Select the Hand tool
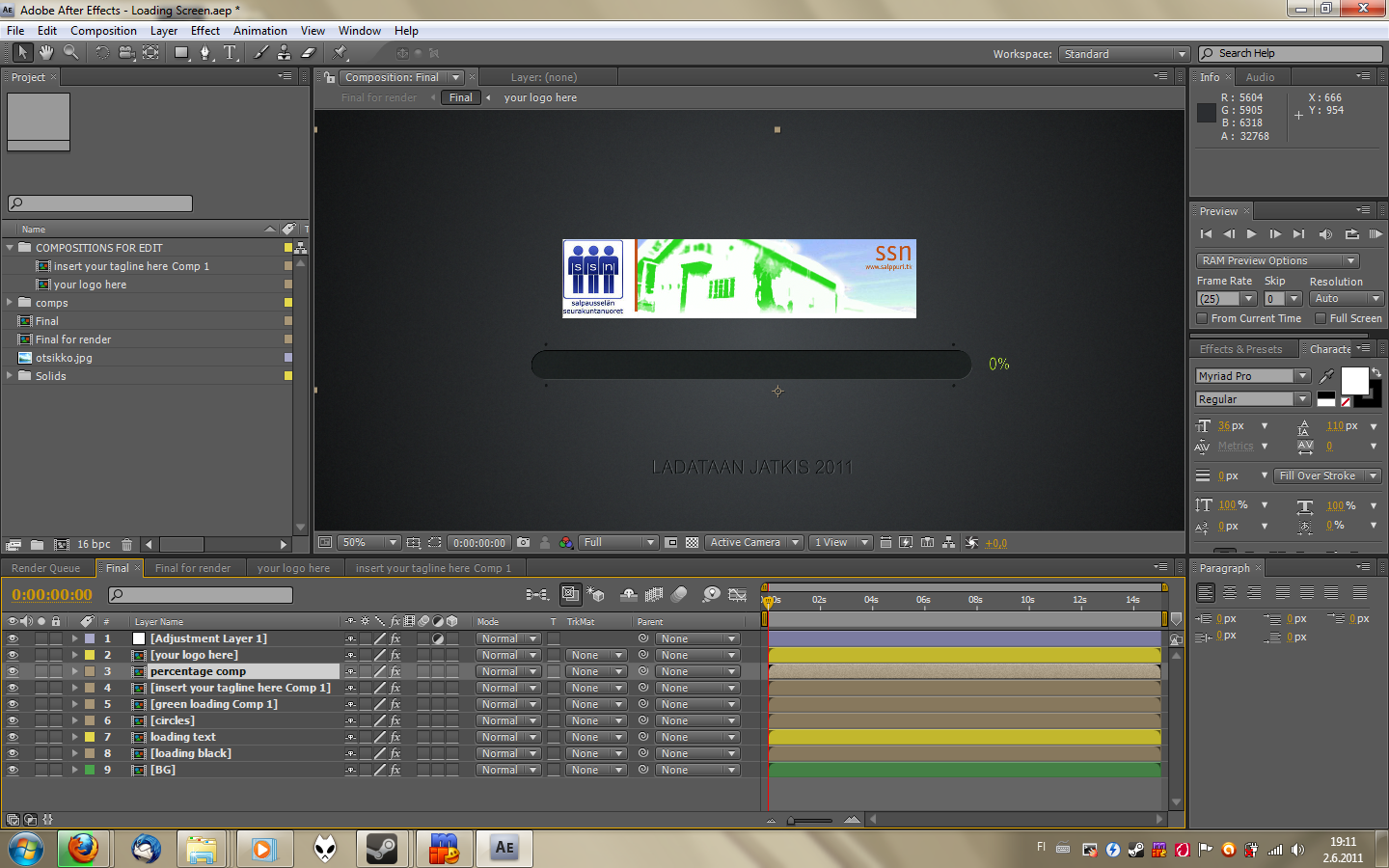 pyautogui.click(x=45, y=53)
